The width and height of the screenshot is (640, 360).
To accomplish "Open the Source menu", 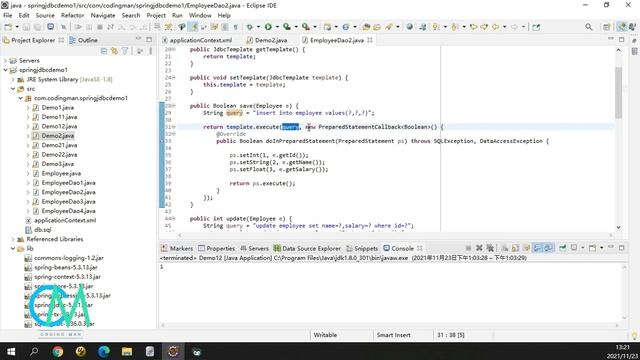I will 45,16.
